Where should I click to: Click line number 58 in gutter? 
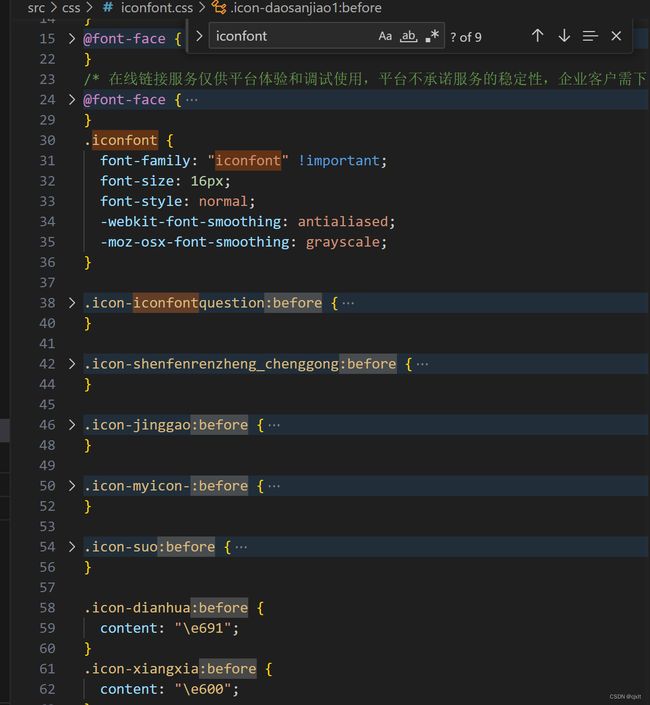[x=47, y=608]
